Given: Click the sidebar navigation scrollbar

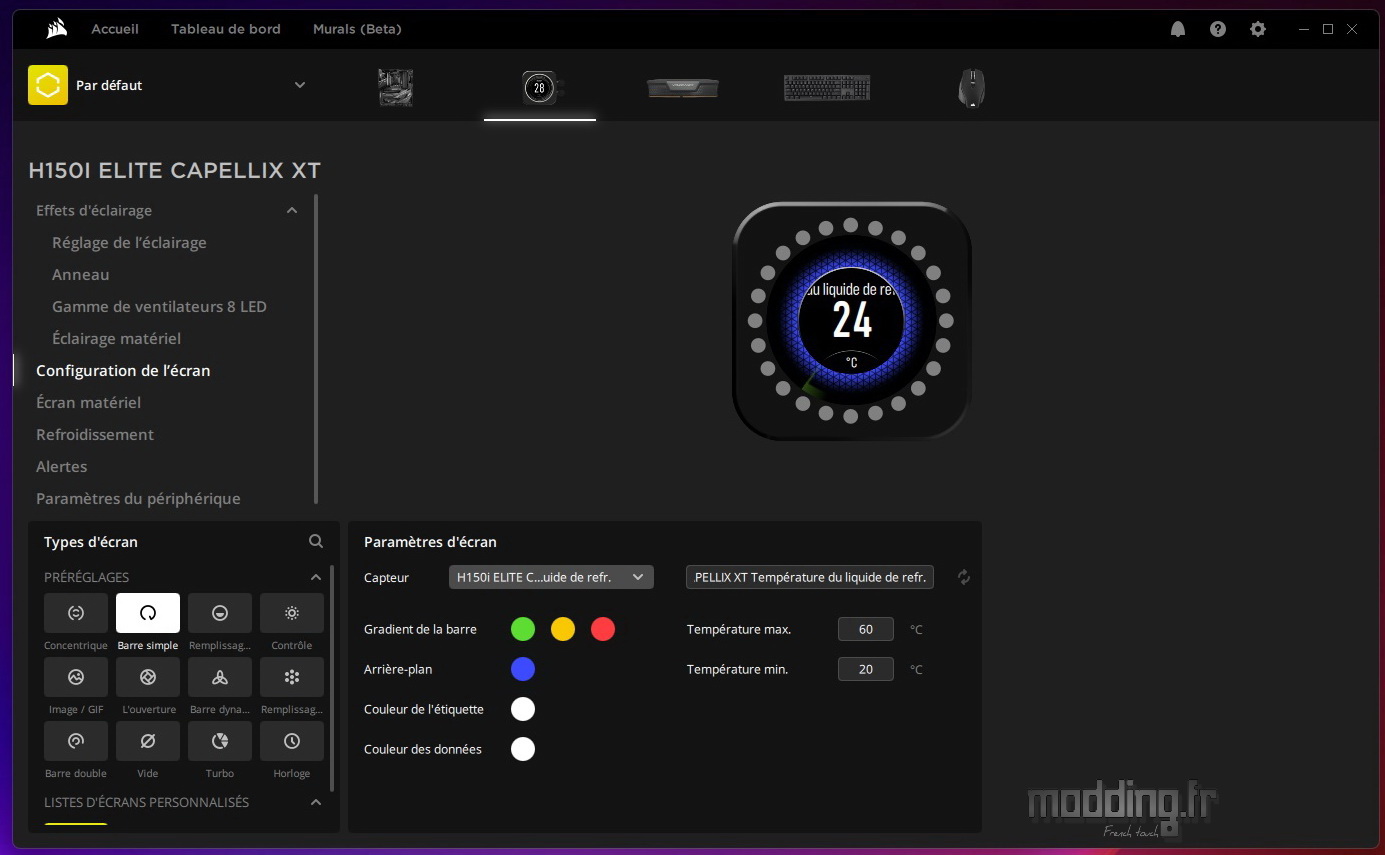Looking at the screenshot, I should (x=316, y=349).
